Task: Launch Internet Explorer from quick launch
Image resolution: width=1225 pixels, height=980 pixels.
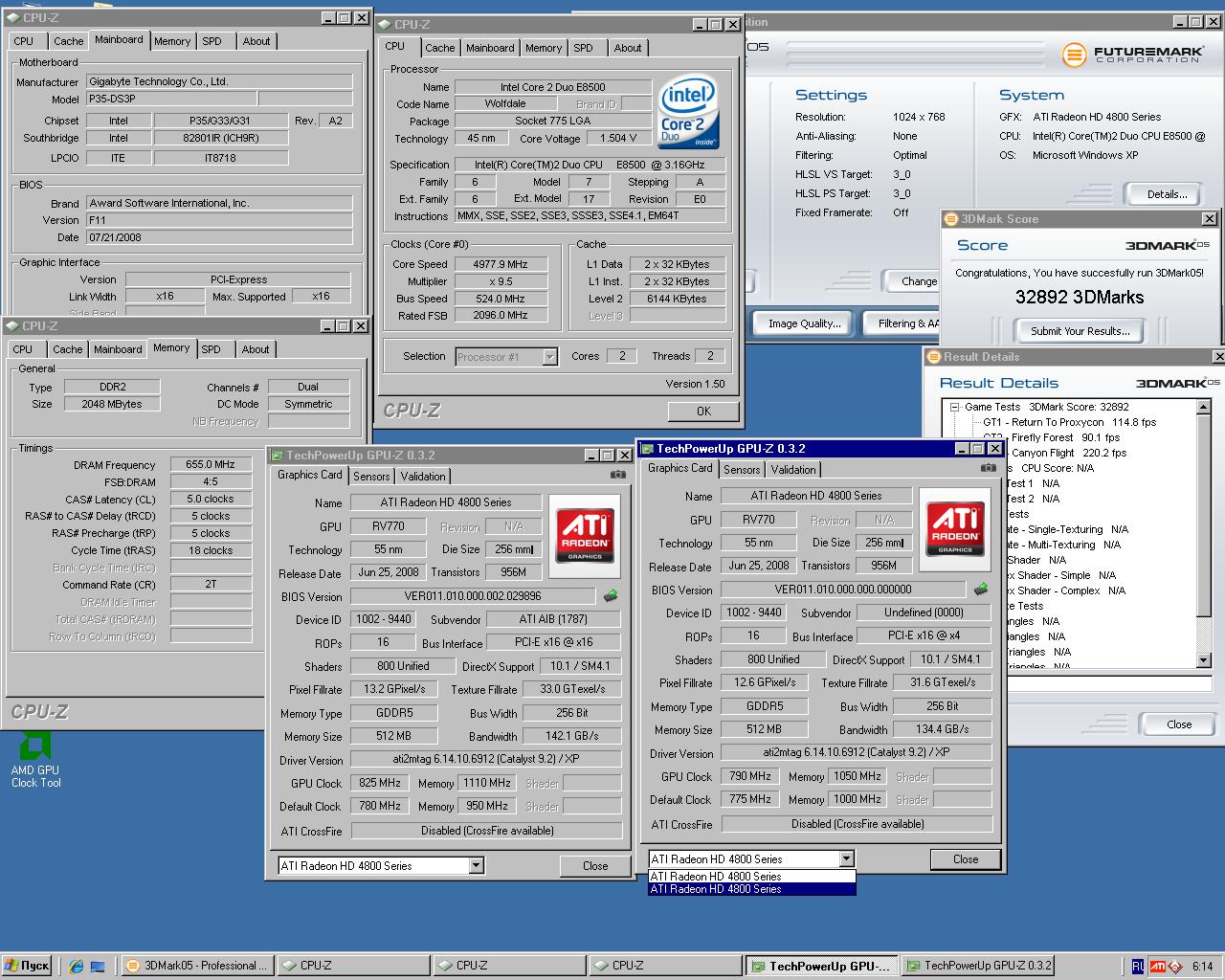Action: (77, 966)
